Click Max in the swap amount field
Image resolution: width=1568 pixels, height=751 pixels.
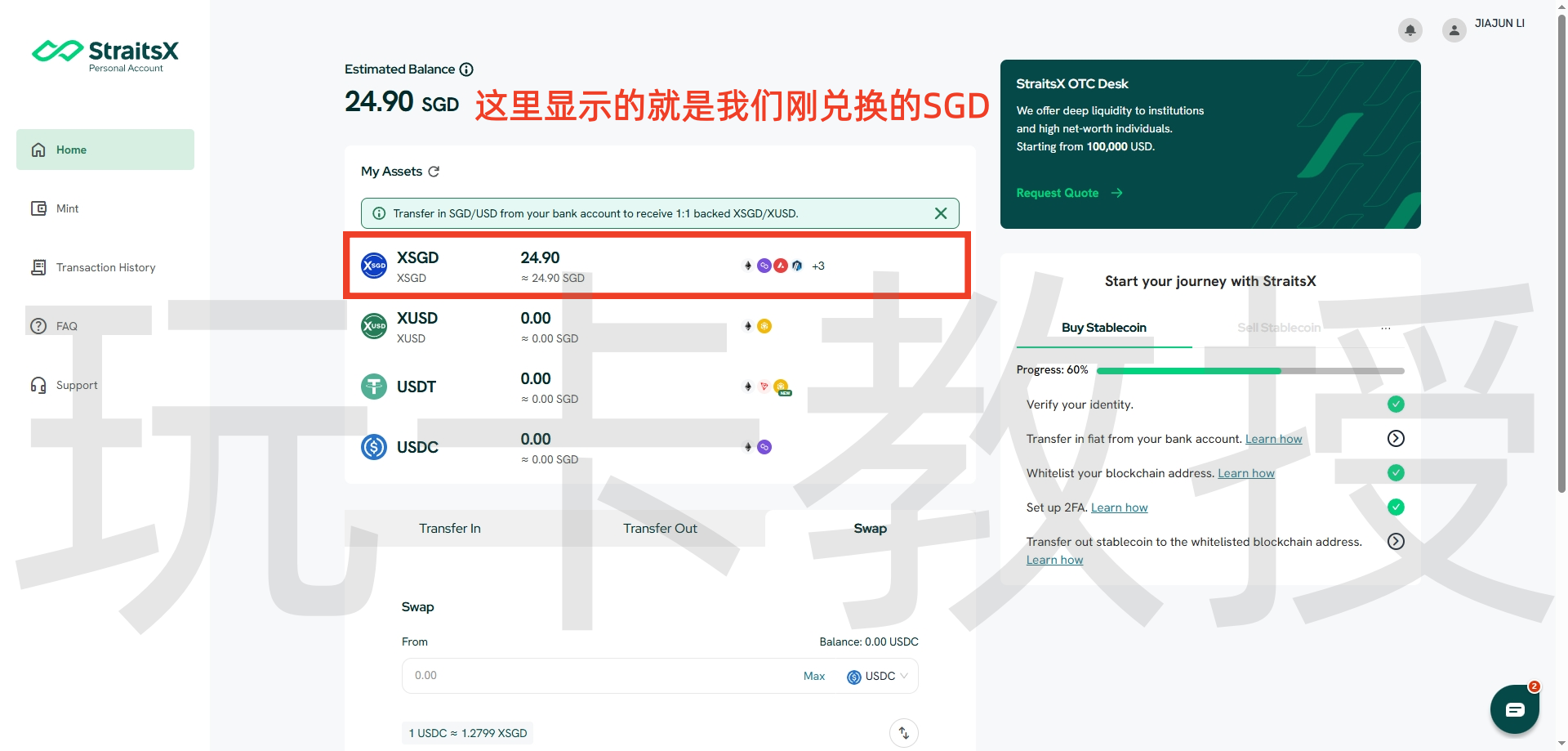pyautogui.click(x=813, y=677)
